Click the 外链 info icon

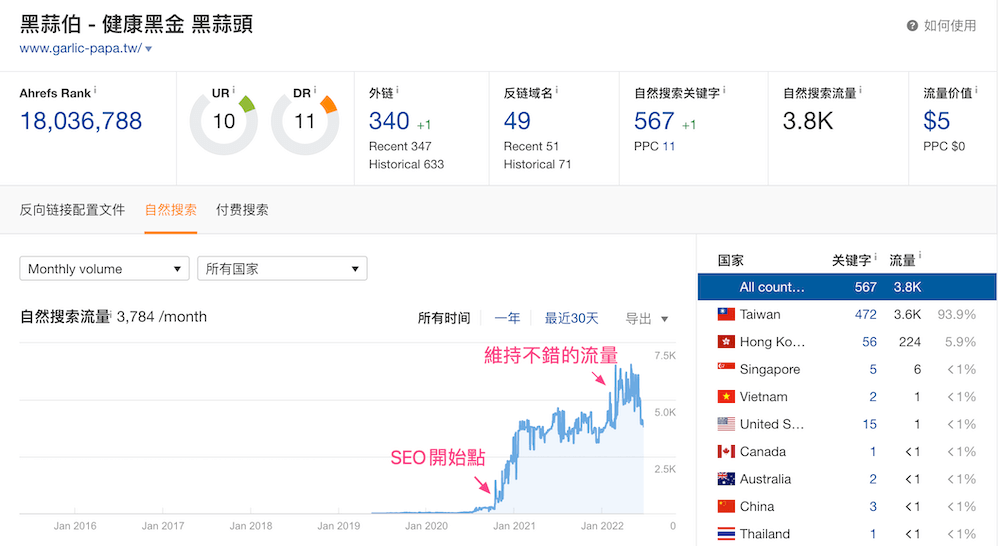click(x=397, y=91)
